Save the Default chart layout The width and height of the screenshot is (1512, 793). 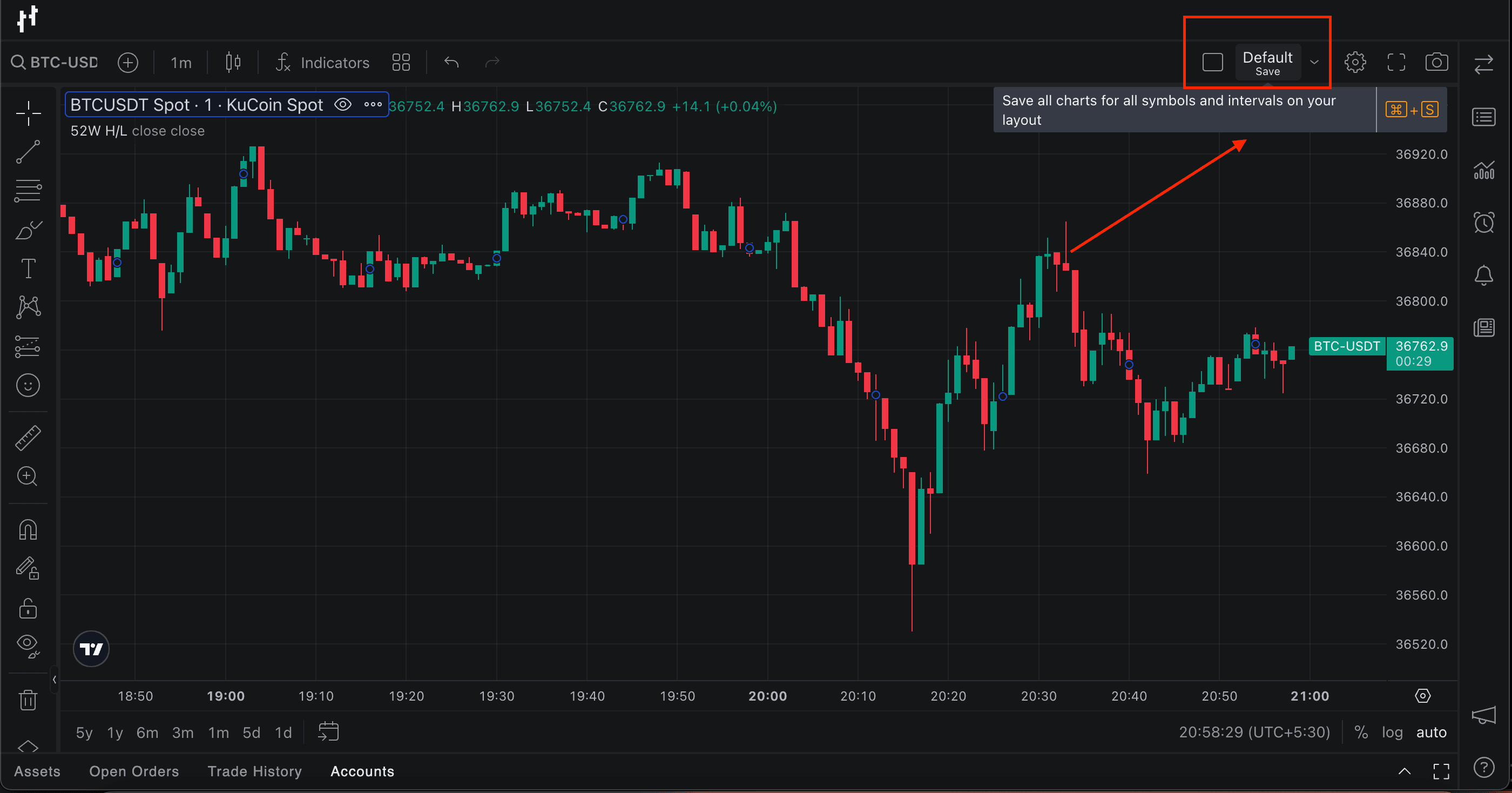(x=1267, y=63)
